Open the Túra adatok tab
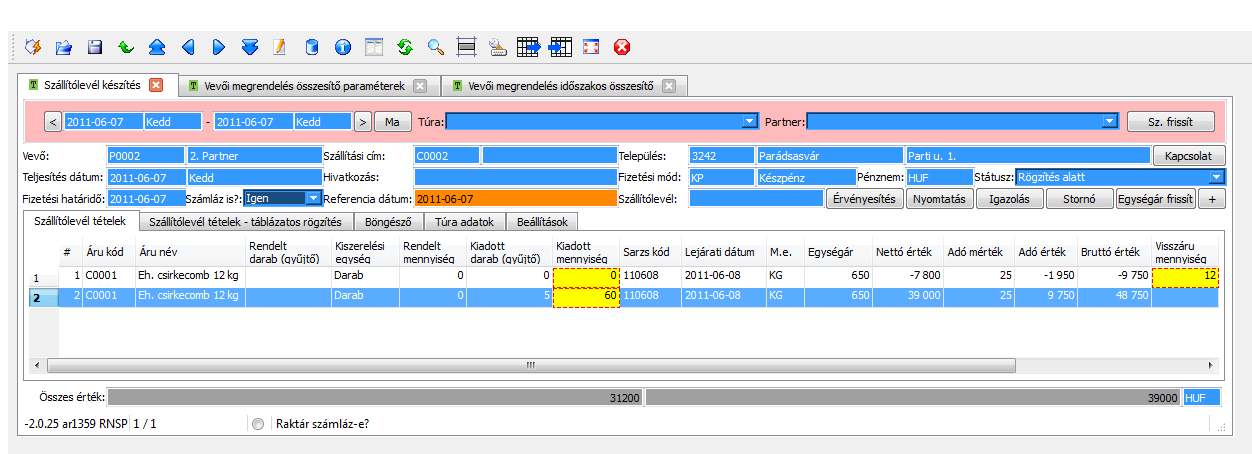 [465, 222]
